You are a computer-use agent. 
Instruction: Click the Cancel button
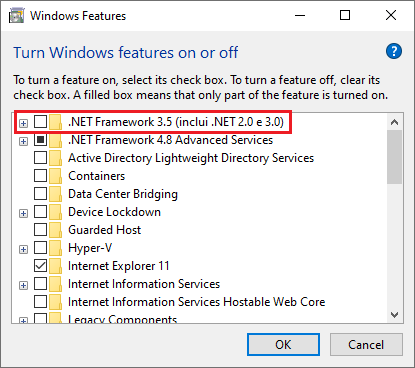click(x=366, y=344)
